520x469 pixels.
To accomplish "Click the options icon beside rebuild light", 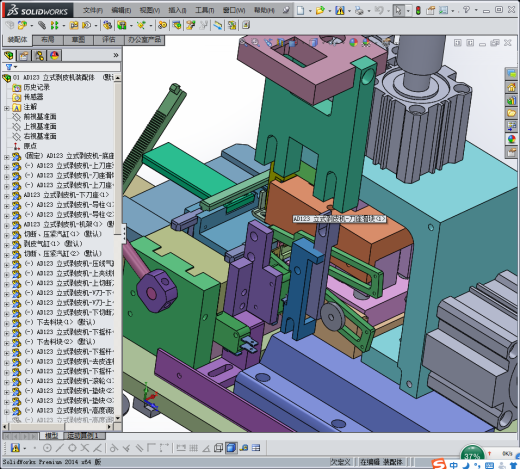I will click(430, 11).
